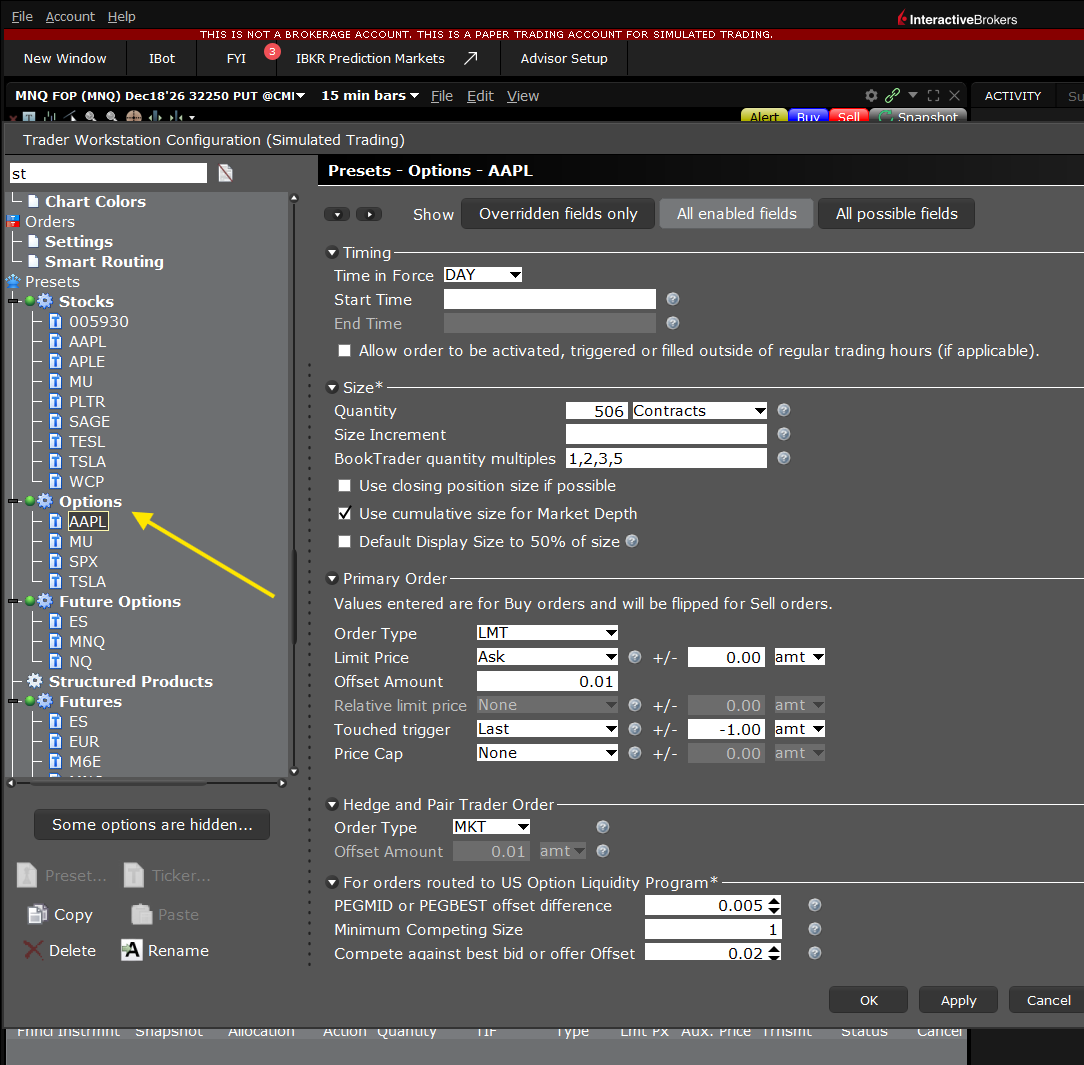
Task: Collapse the Hedge and Pair Trader Order section
Action: 332,804
